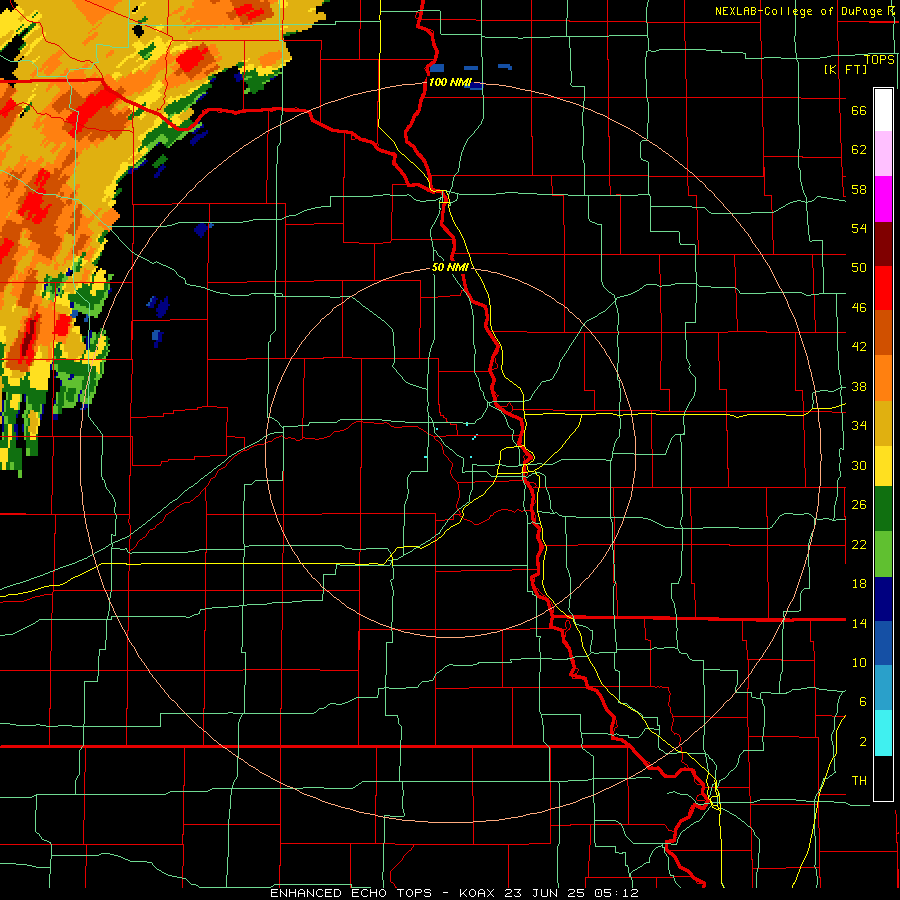The width and height of the screenshot is (900, 900).
Task: Click the gold legend swatch
Action: pos(883,423)
